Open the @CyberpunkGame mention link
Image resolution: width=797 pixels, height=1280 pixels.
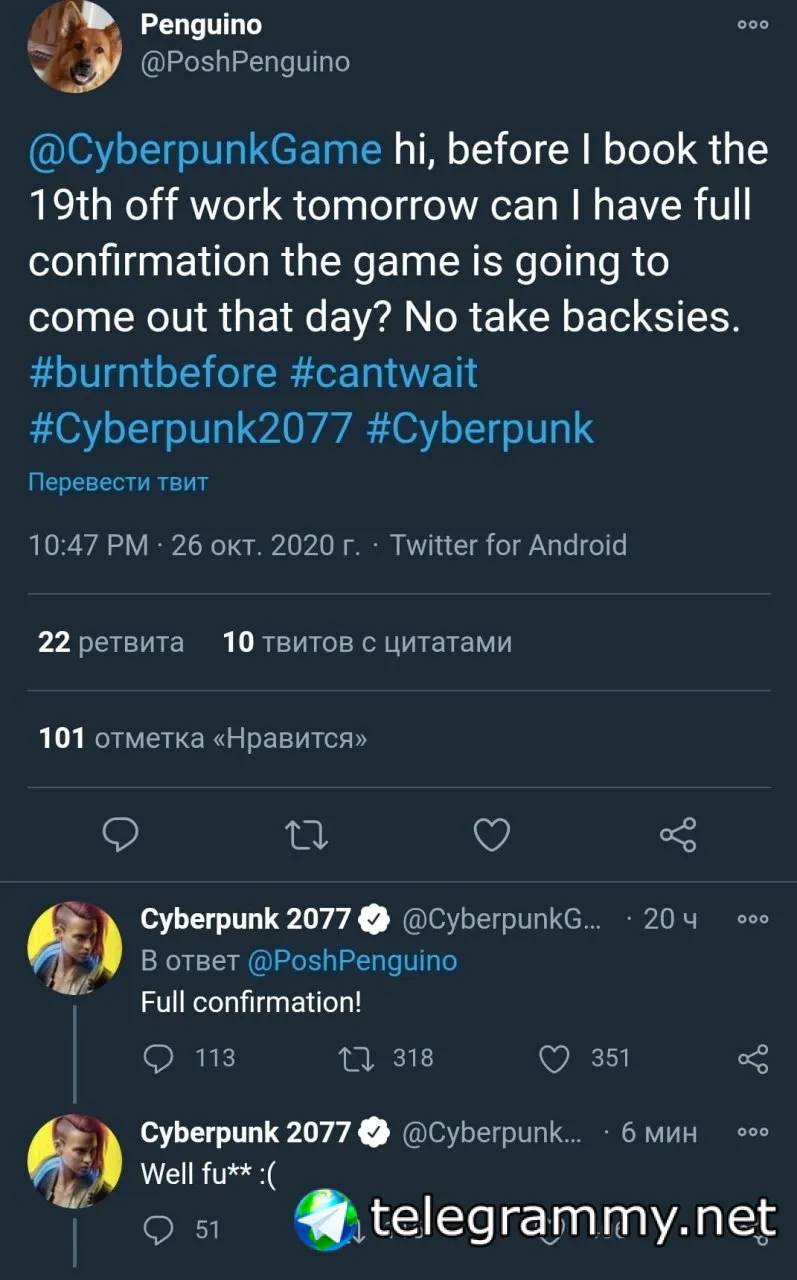(x=205, y=150)
